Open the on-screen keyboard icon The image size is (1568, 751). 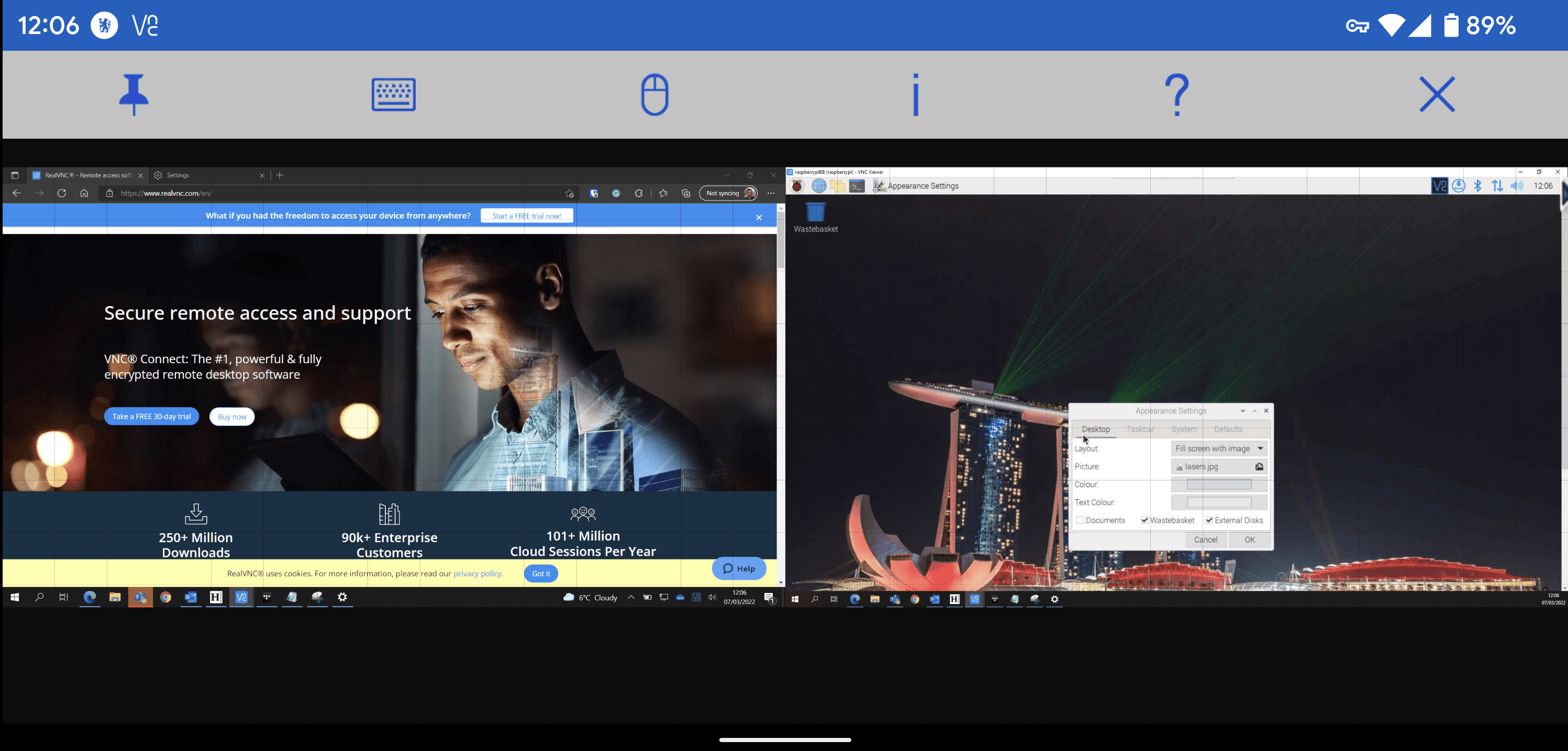click(393, 94)
